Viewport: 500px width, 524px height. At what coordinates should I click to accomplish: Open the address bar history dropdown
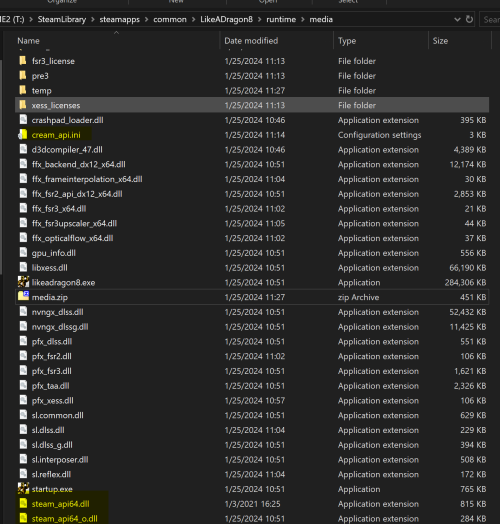coord(457,19)
